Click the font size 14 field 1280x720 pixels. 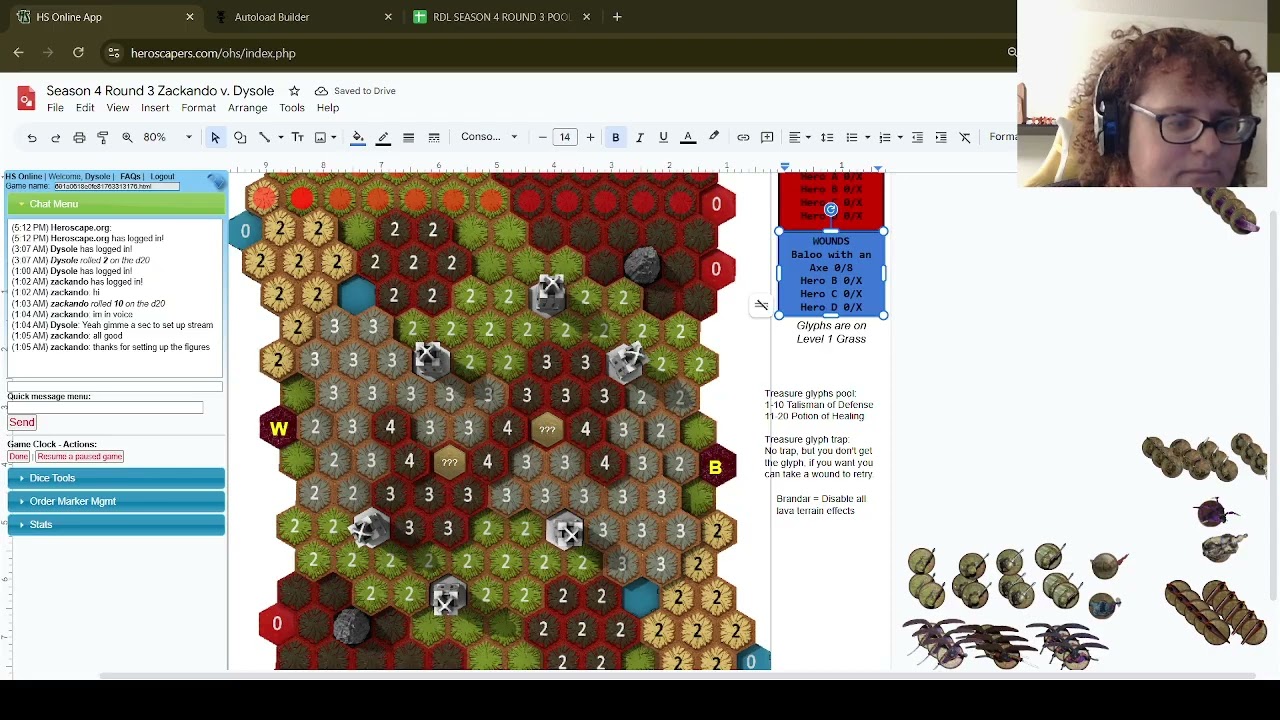click(x=565, y=137)
